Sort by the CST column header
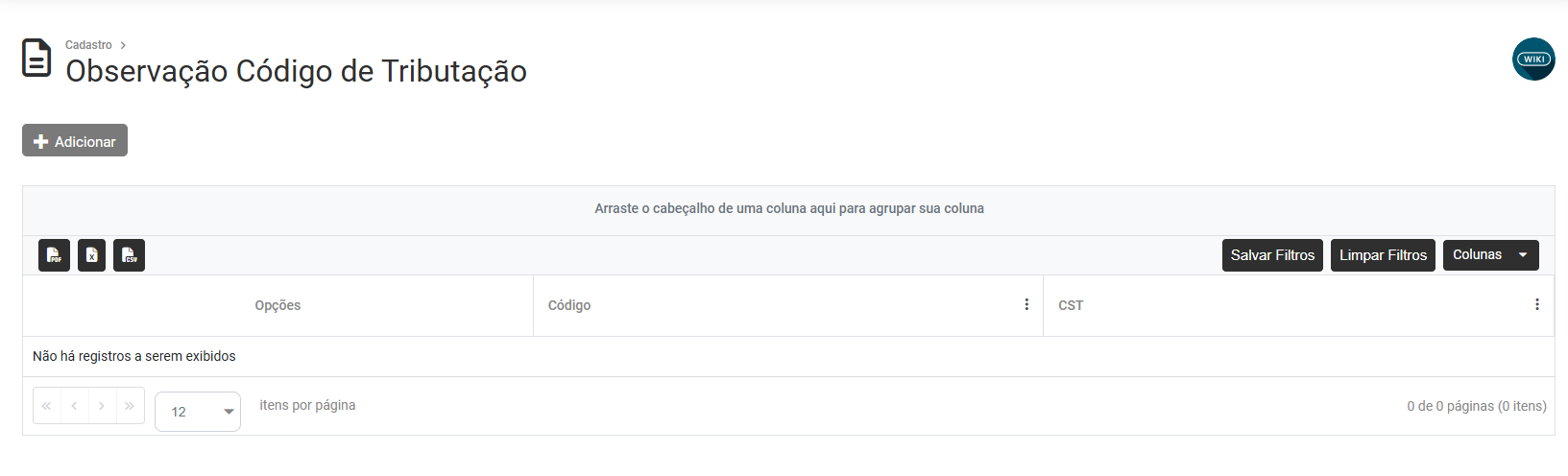Viewport: 1568px width, 476px height. pyautogui.click(x=1071, y=305)
